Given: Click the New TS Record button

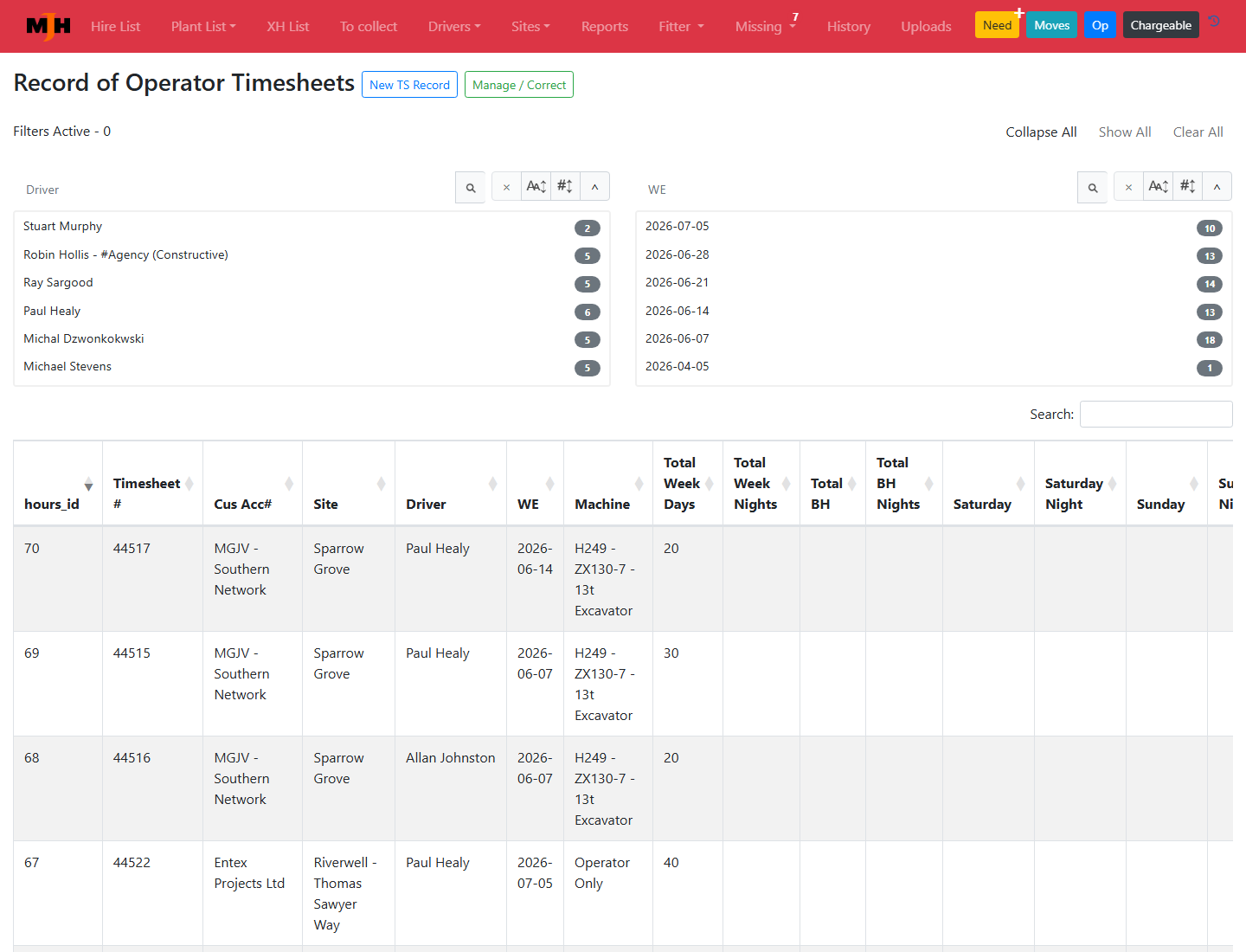Looking at the screenshot, I should 409,85.
